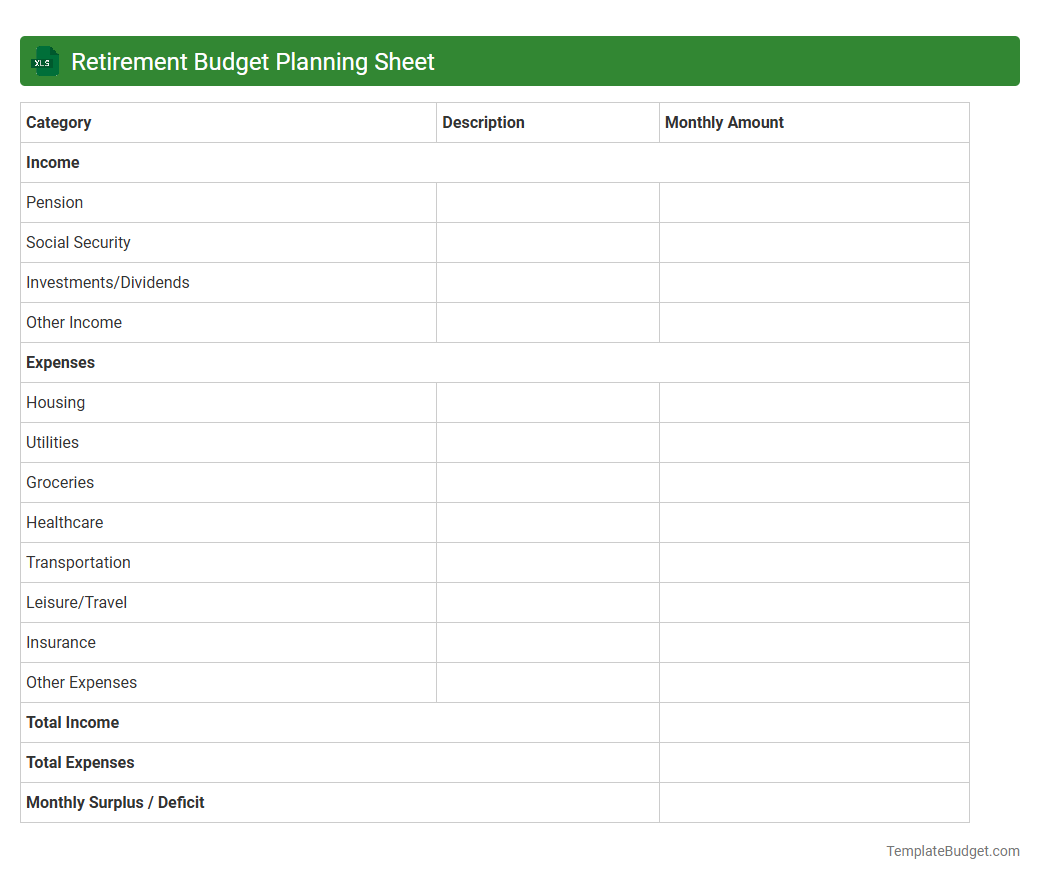Click the Healthcare expense label
This screenshot has height=880, width=1040.
pos(64,522)
